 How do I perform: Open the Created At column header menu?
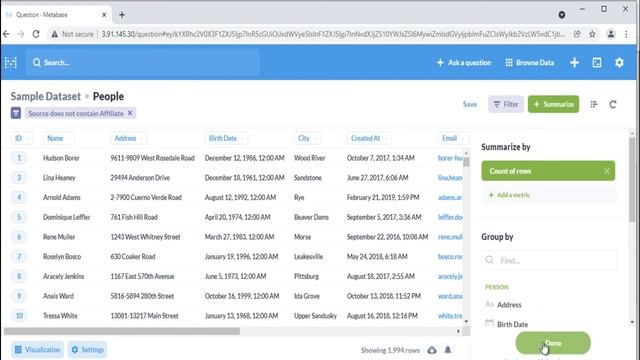(369, 138)
